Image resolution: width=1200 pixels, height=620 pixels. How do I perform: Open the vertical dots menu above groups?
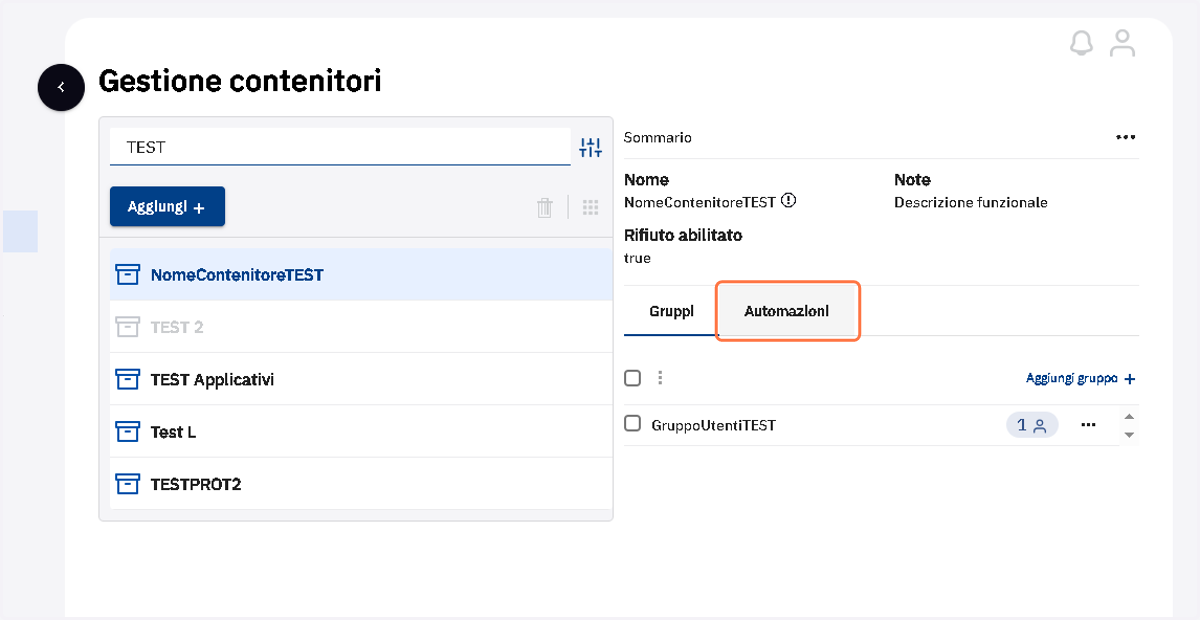659,378
